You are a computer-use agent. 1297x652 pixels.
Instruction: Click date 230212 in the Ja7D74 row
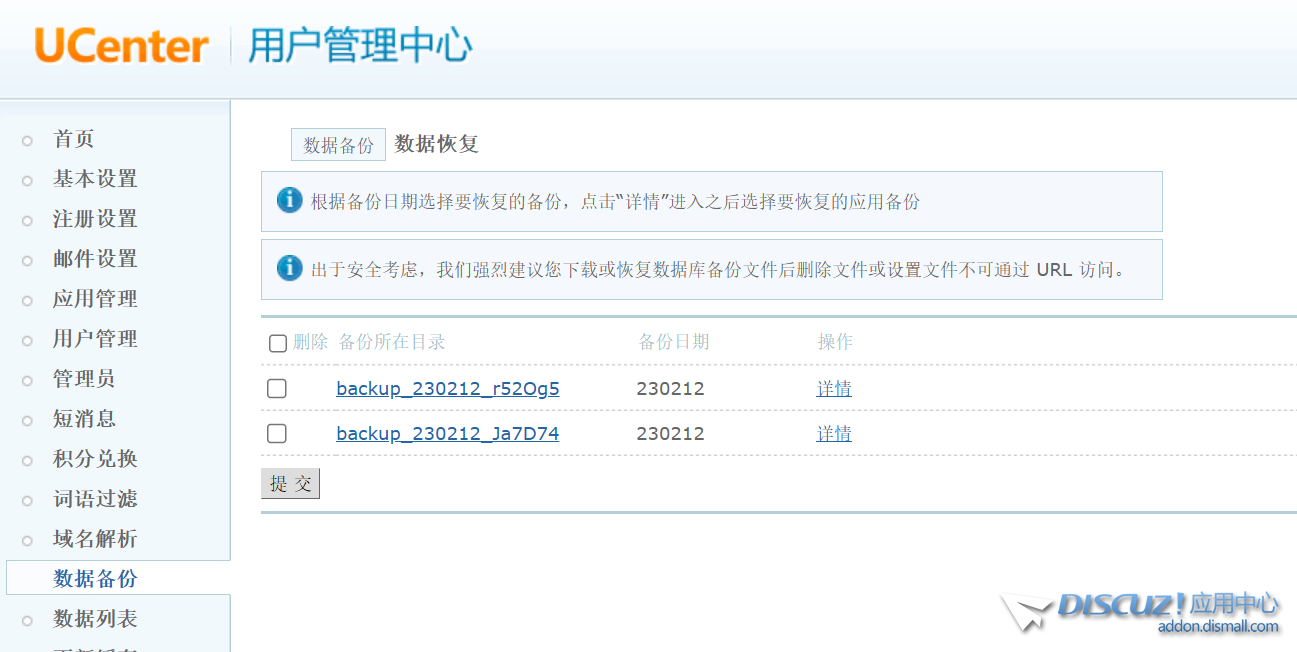coord(670,434)
